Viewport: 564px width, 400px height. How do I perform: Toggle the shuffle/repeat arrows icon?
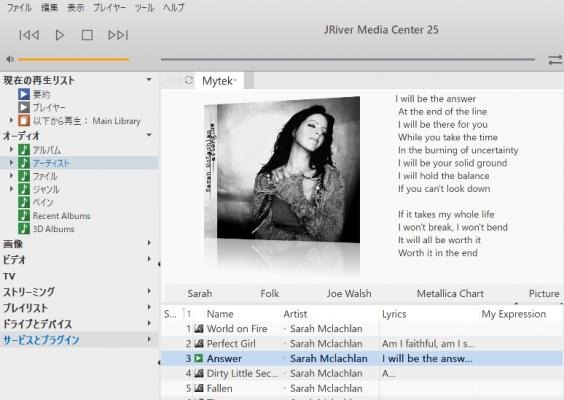555,60
